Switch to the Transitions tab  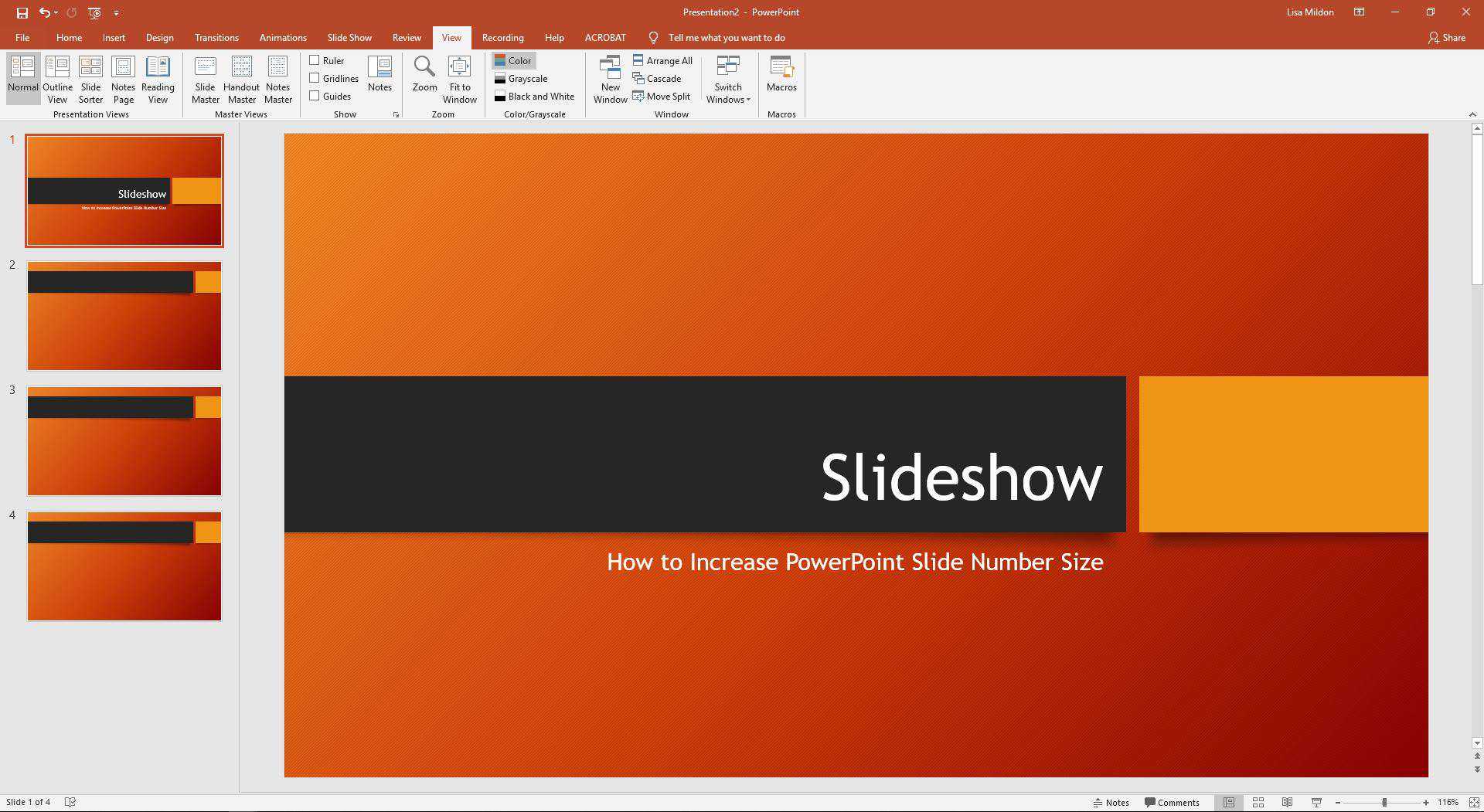coord(216,37)
